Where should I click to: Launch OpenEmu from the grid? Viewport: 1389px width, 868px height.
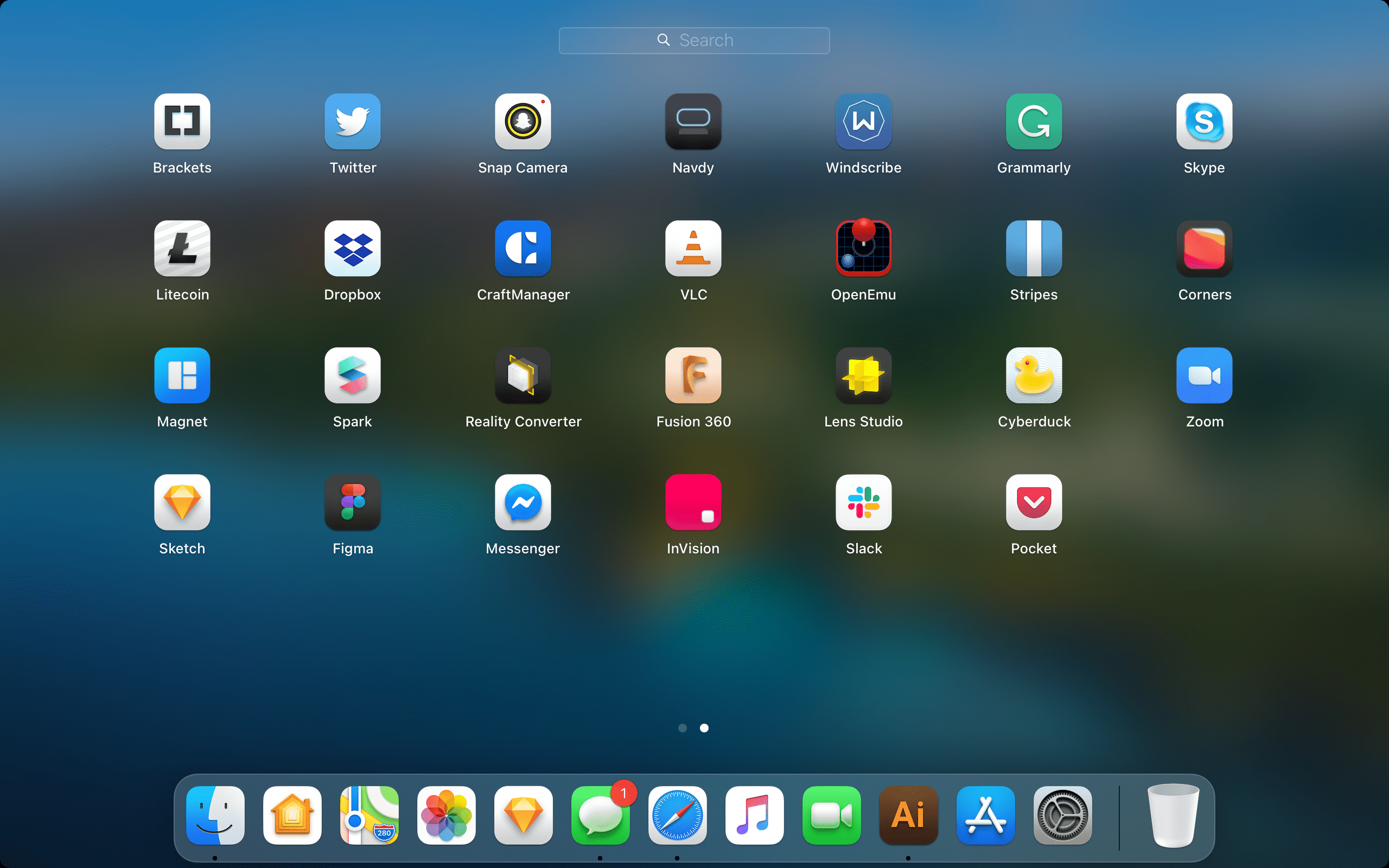(863, 248)
